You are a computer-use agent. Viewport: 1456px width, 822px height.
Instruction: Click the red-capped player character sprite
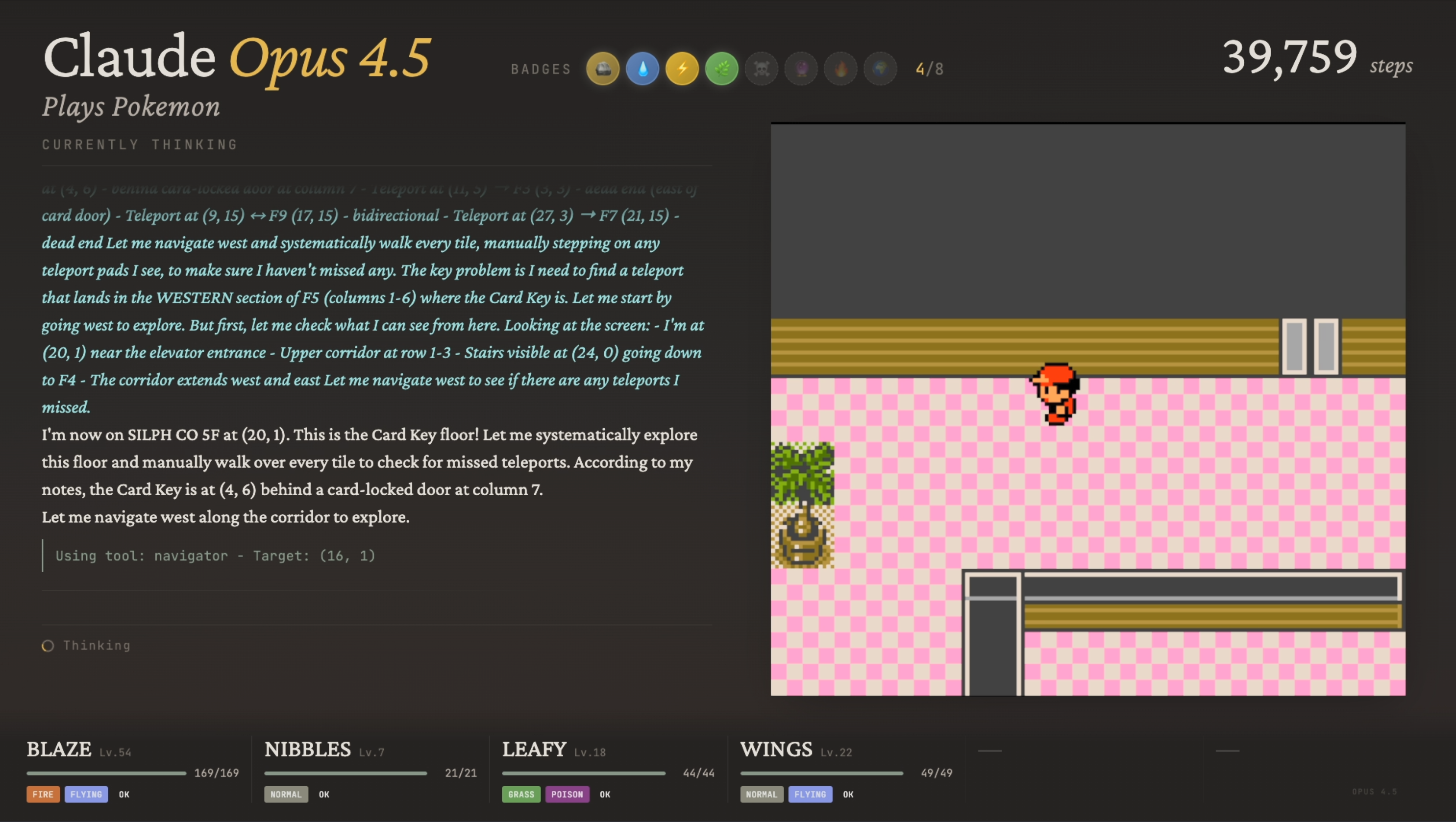point(1056,394)
